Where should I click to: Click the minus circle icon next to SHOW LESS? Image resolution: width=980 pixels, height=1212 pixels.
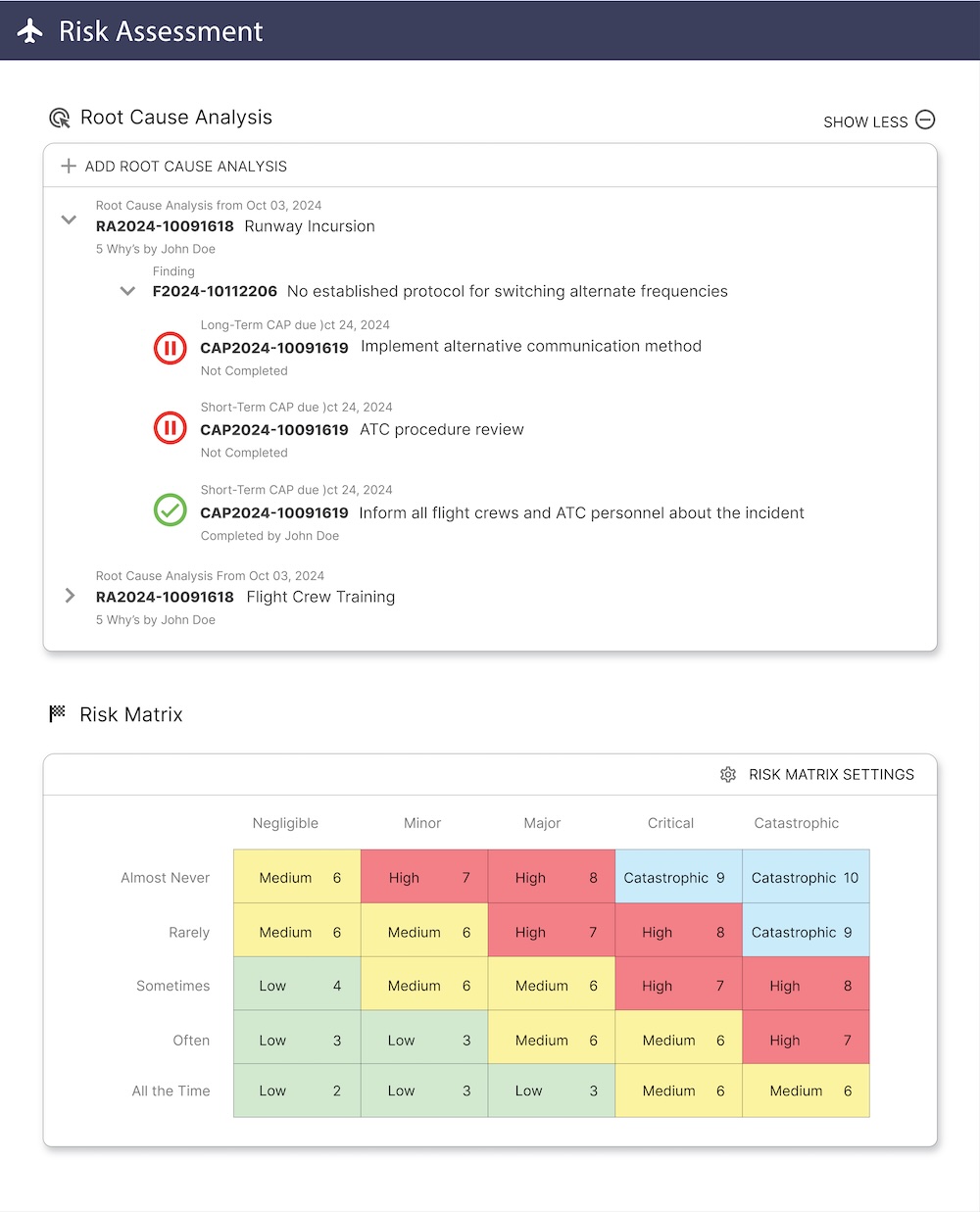[924, 120]
